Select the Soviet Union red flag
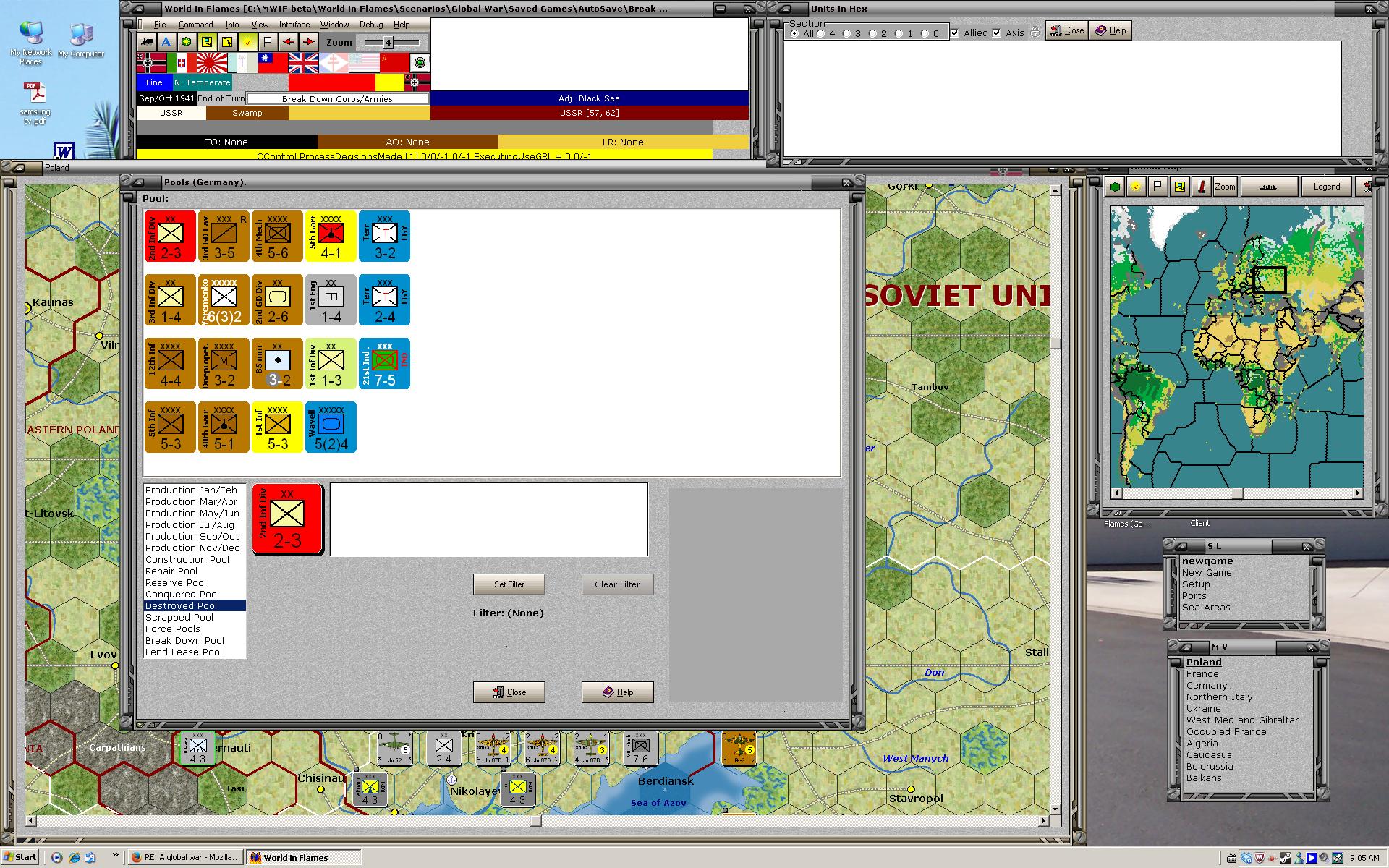The height and width of the screenshot is (868, 1389). click(x=394, y=63)
